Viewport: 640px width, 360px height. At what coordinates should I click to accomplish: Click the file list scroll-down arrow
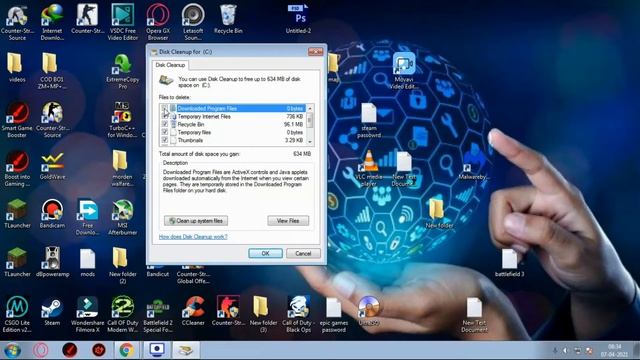pos(310,142)
